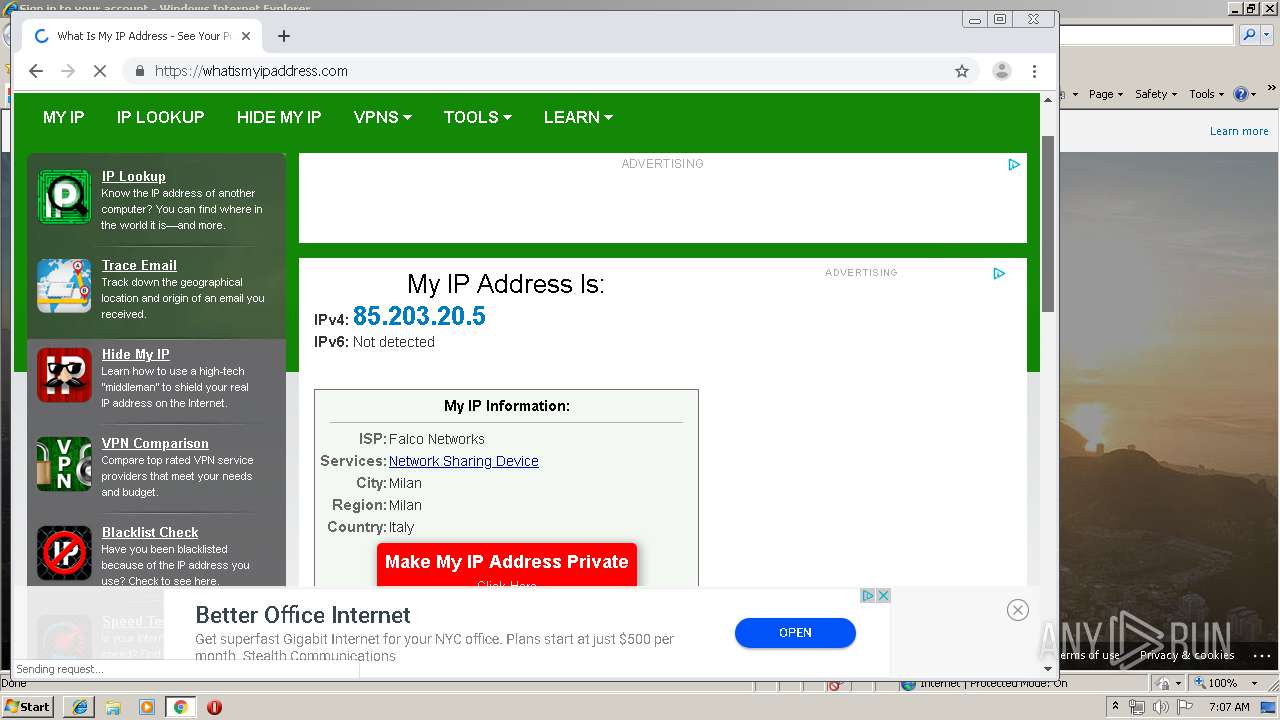Image resolution: width=1280 pixels, height=720 pixels.
Task: Click the IPv4 address 85.203.20.5
Action: (x=419, y=316)
